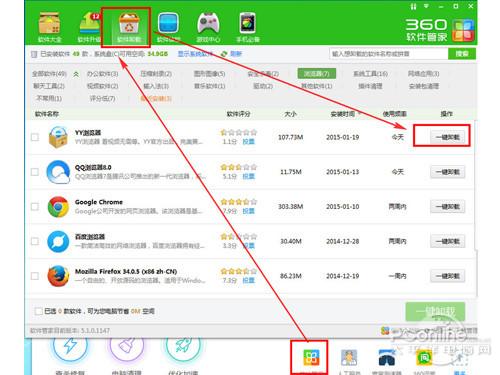The height and width of the screenshot is (375, 500).
Task: Toggle the 已选 select-all checkbox at the bottom
Action: click(38, 311)
